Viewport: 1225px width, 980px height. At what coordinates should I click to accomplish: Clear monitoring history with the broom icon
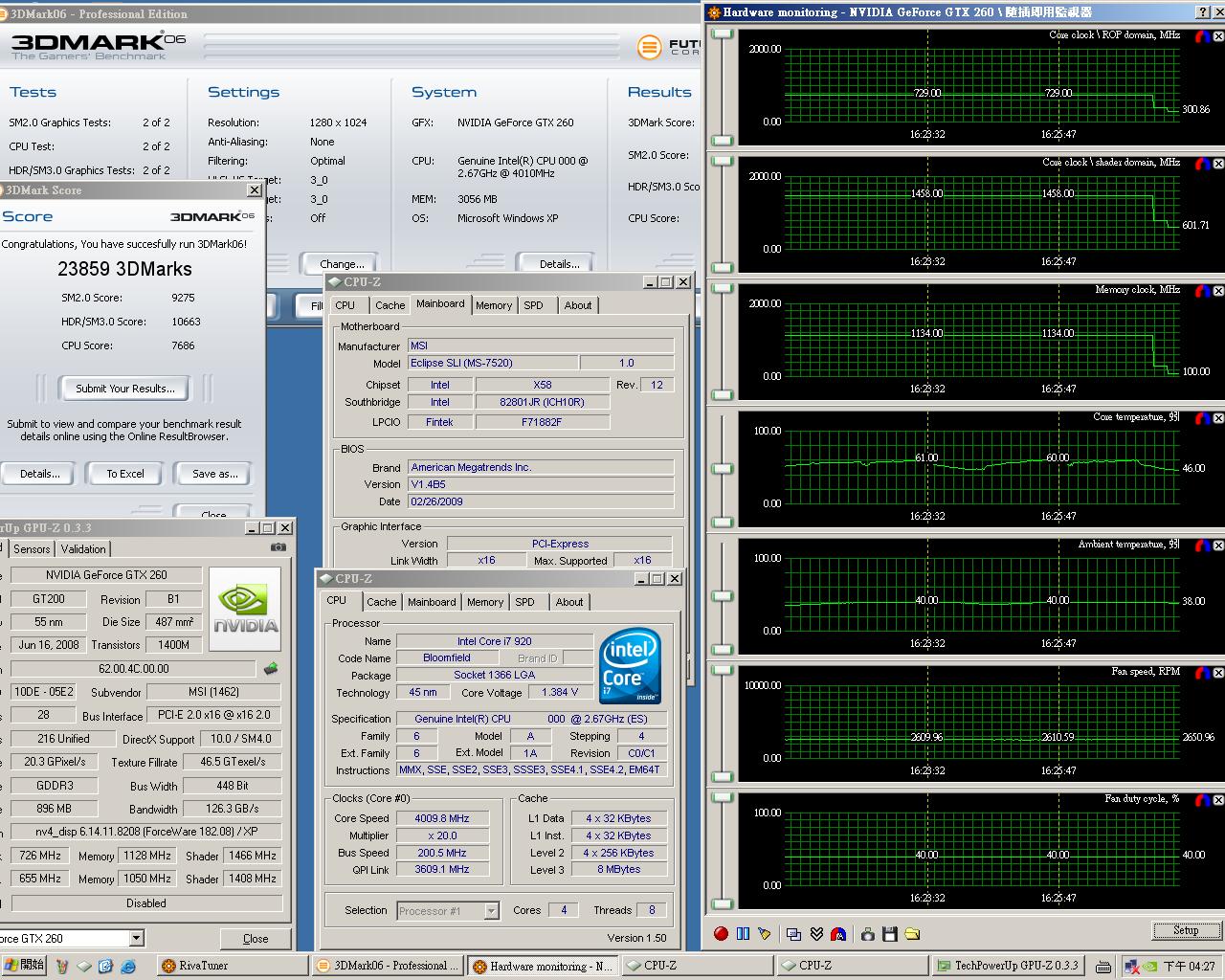(765, 934)
